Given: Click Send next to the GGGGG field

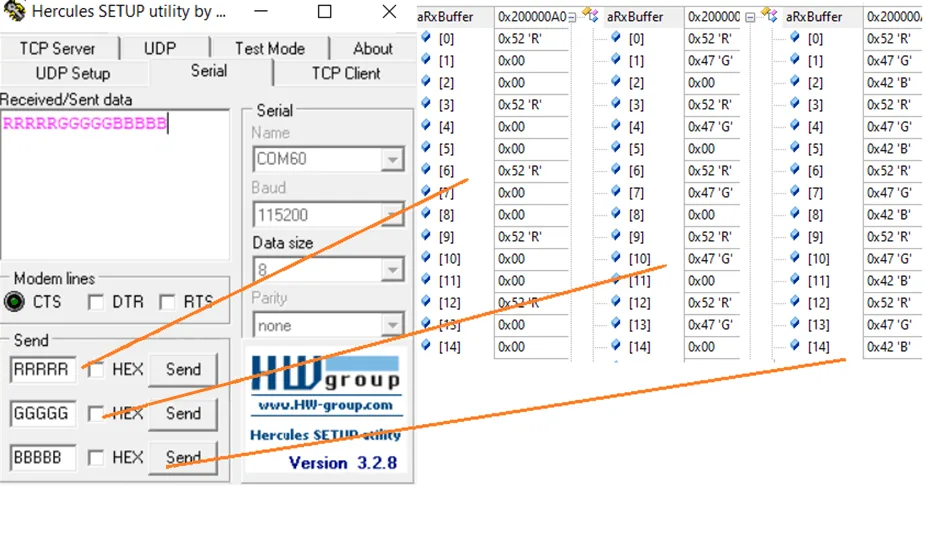Looking at the screenshot, I should tap(183, 413).
